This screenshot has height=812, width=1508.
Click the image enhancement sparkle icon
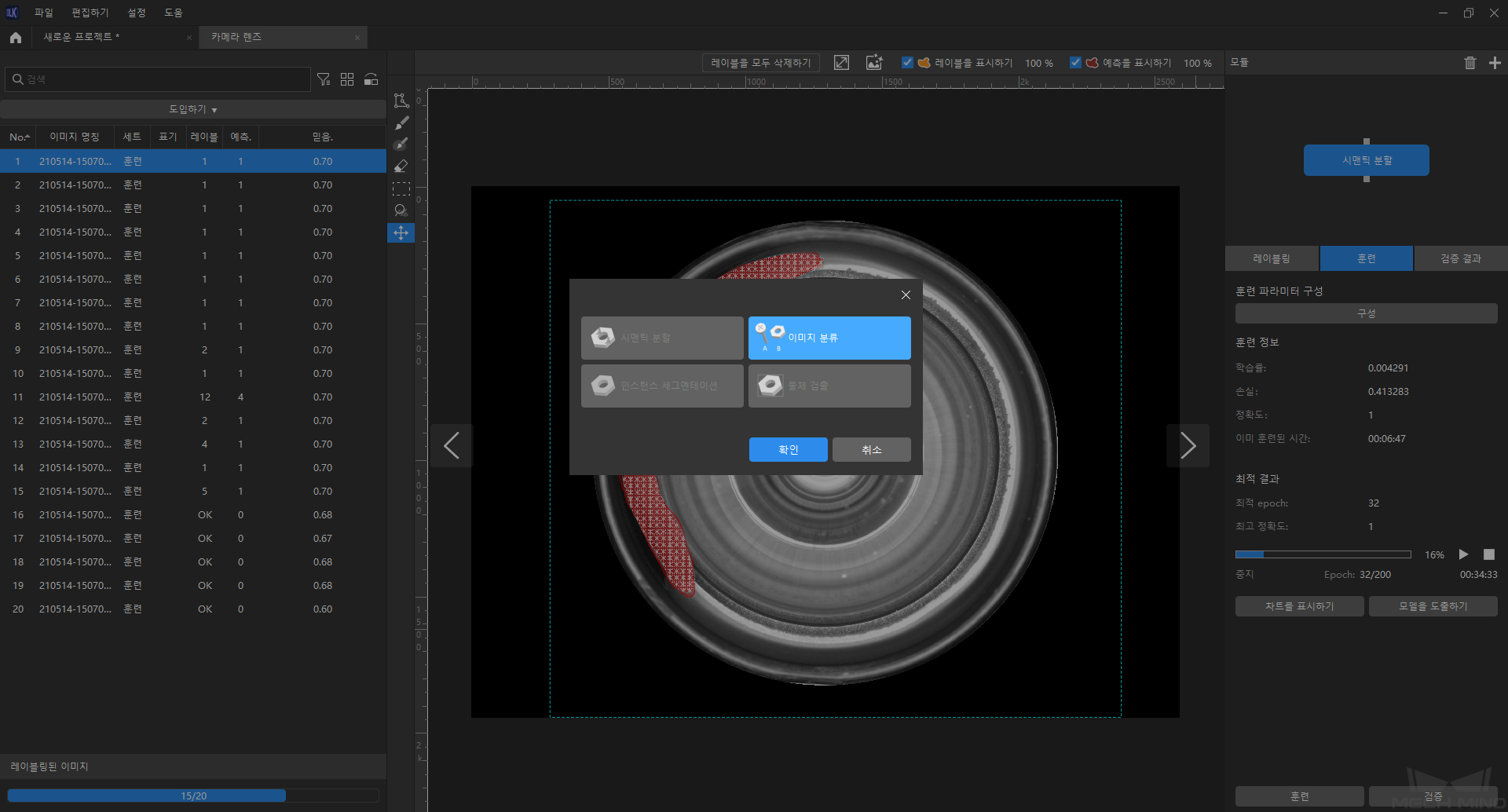pos(874,63)
